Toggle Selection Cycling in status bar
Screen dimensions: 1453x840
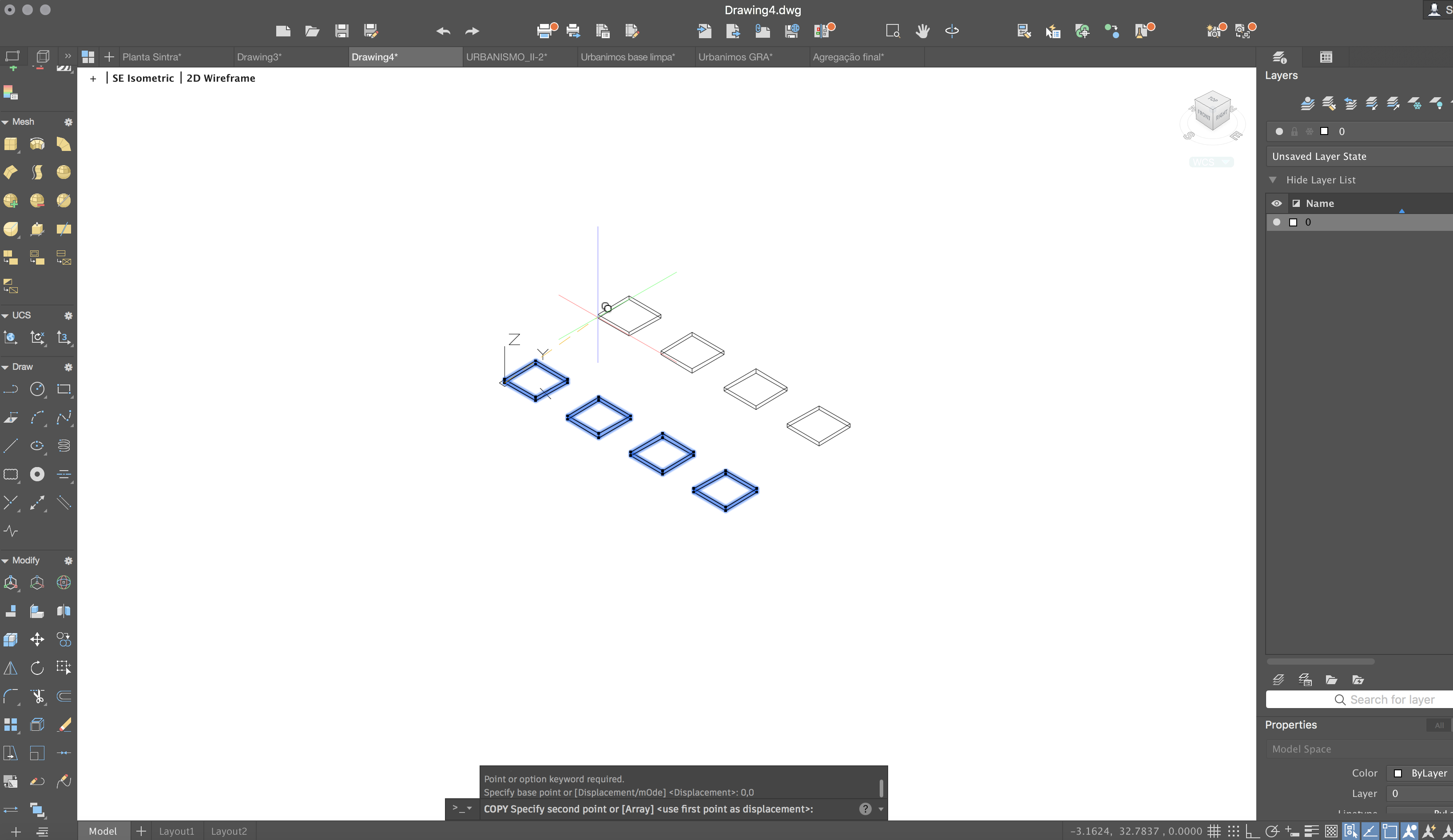click(1351, 831)
